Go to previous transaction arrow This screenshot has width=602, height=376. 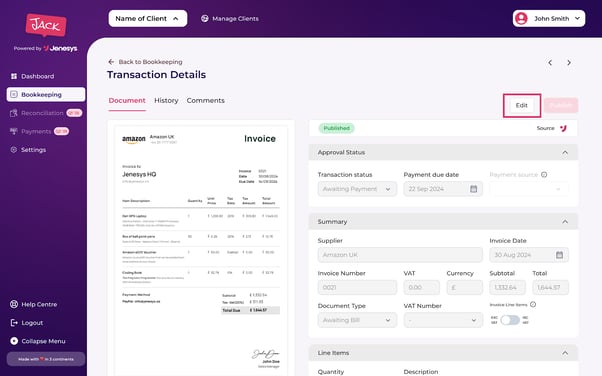pos(550,63)
